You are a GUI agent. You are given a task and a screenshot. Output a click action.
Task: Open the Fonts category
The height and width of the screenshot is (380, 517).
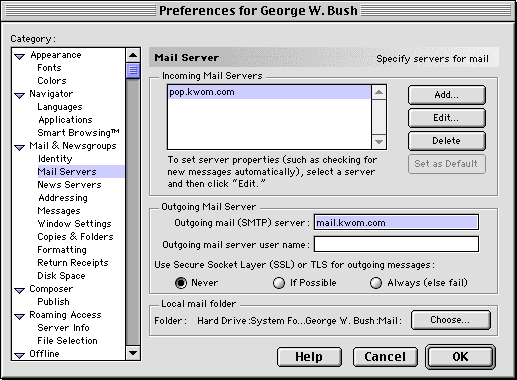(49, 68)
